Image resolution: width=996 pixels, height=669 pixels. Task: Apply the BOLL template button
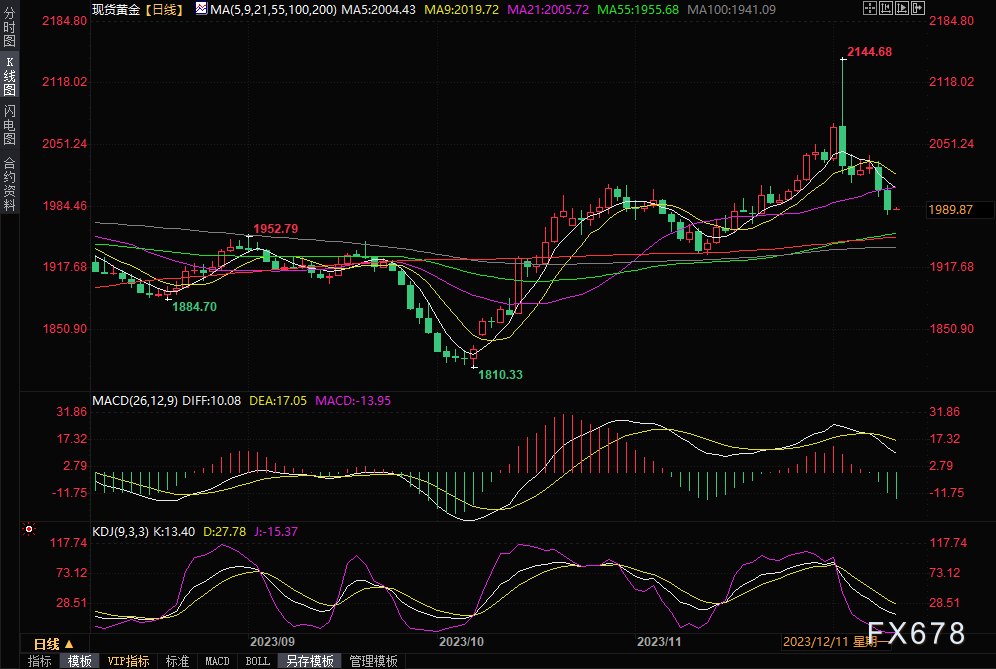tap(257, 661)
